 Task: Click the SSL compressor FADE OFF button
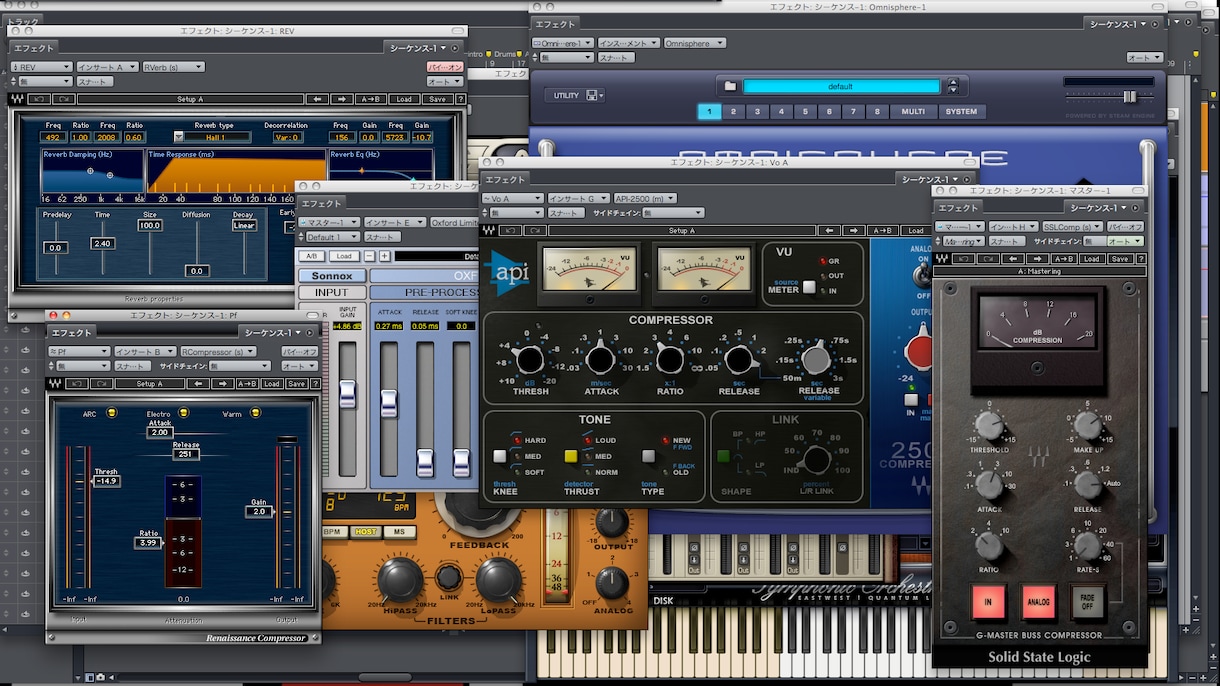[x=1090, y=602]
